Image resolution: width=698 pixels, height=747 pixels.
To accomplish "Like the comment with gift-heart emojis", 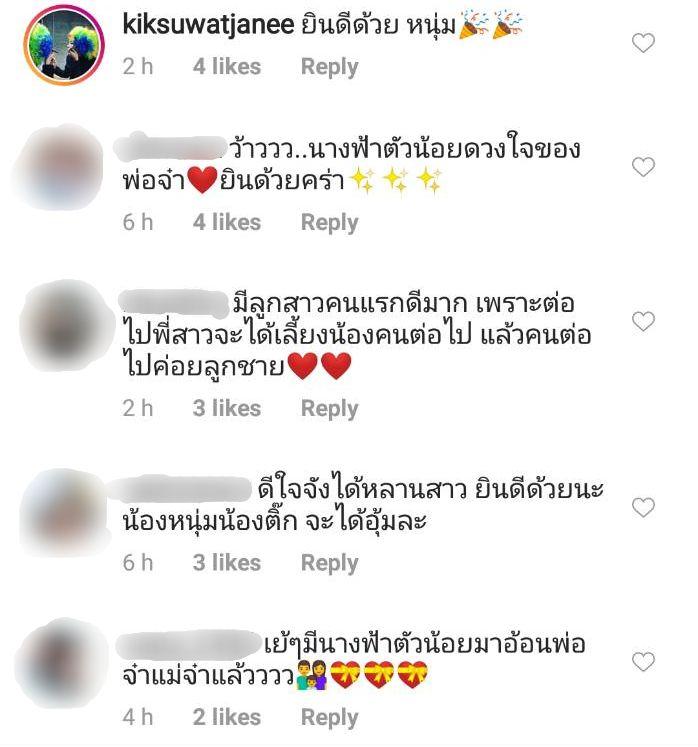I will [643, 662].
